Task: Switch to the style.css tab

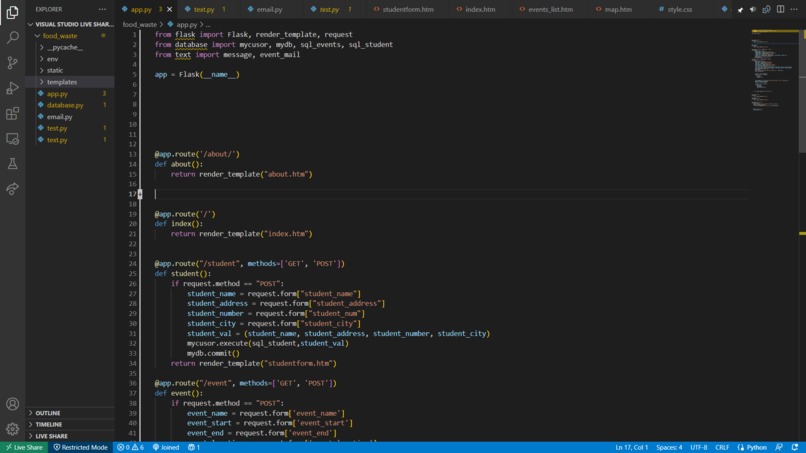Action: coord(680,9)
